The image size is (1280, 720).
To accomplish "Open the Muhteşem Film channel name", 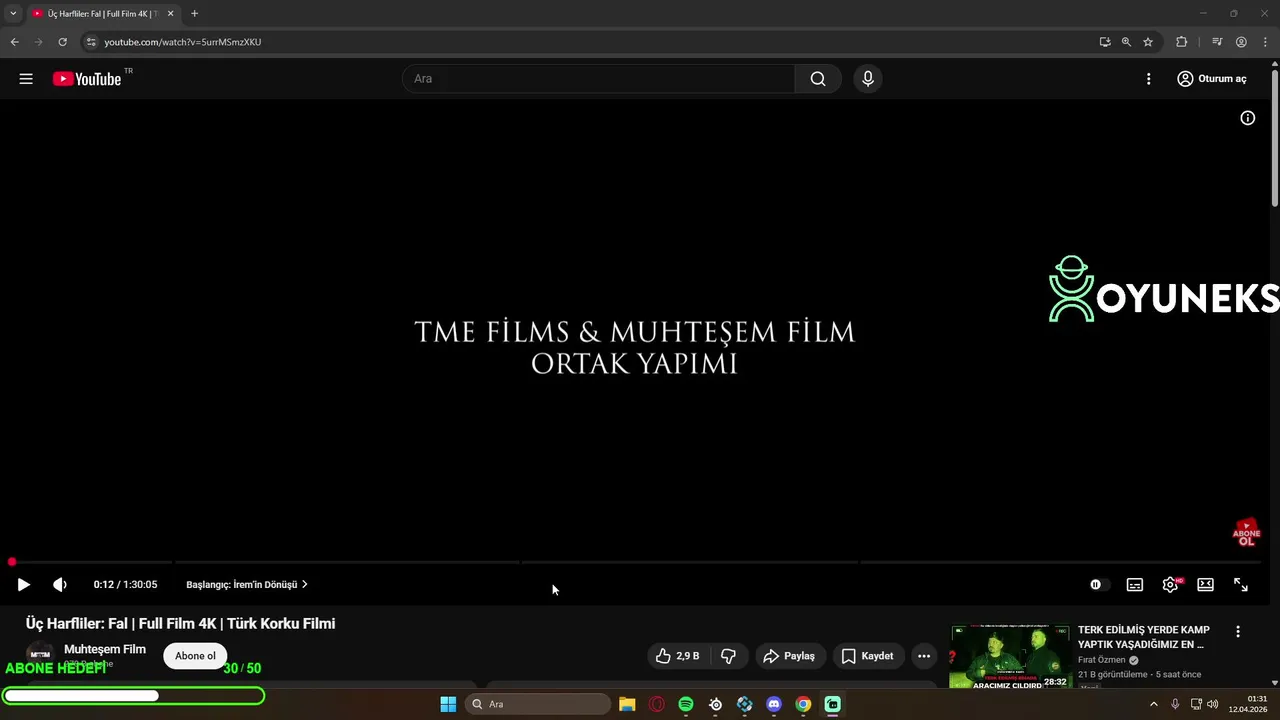I will 105,649.
